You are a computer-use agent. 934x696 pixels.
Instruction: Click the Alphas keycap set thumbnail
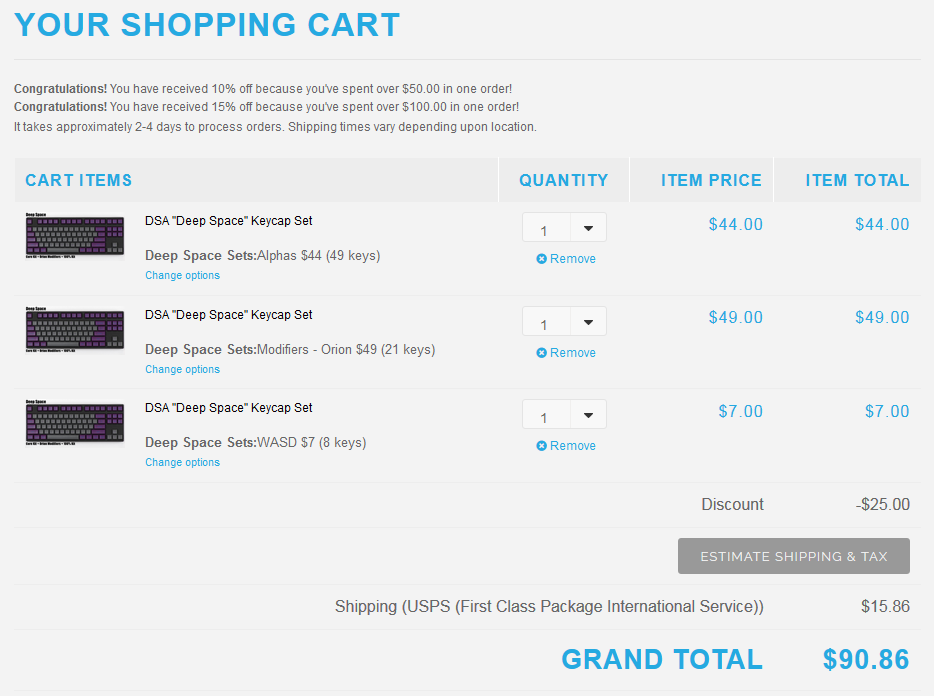point(75,236)
